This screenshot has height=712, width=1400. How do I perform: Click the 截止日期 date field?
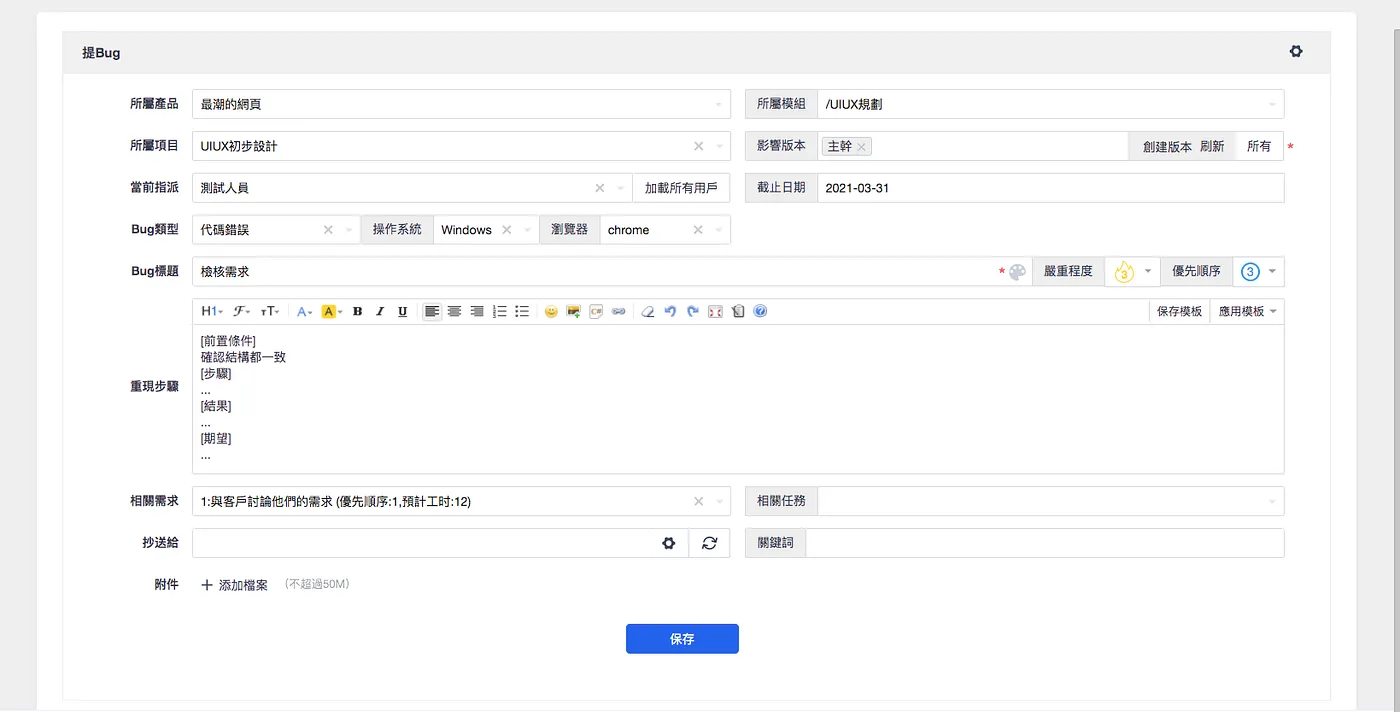click(x=1050, y=188)
